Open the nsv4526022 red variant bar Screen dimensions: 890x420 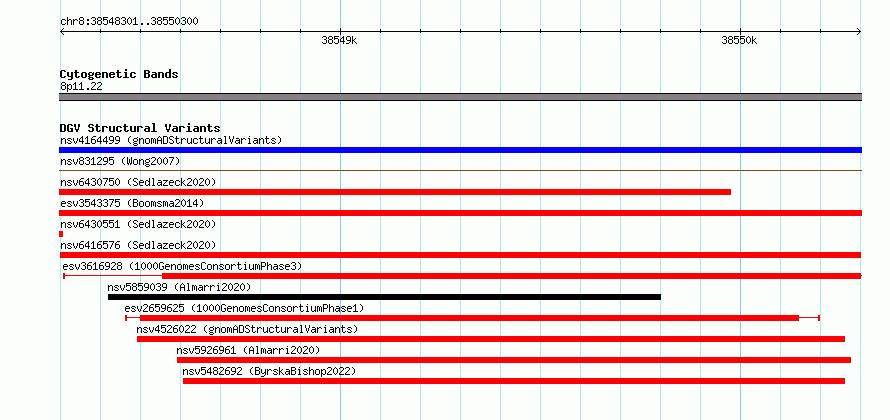pos(491,339)
